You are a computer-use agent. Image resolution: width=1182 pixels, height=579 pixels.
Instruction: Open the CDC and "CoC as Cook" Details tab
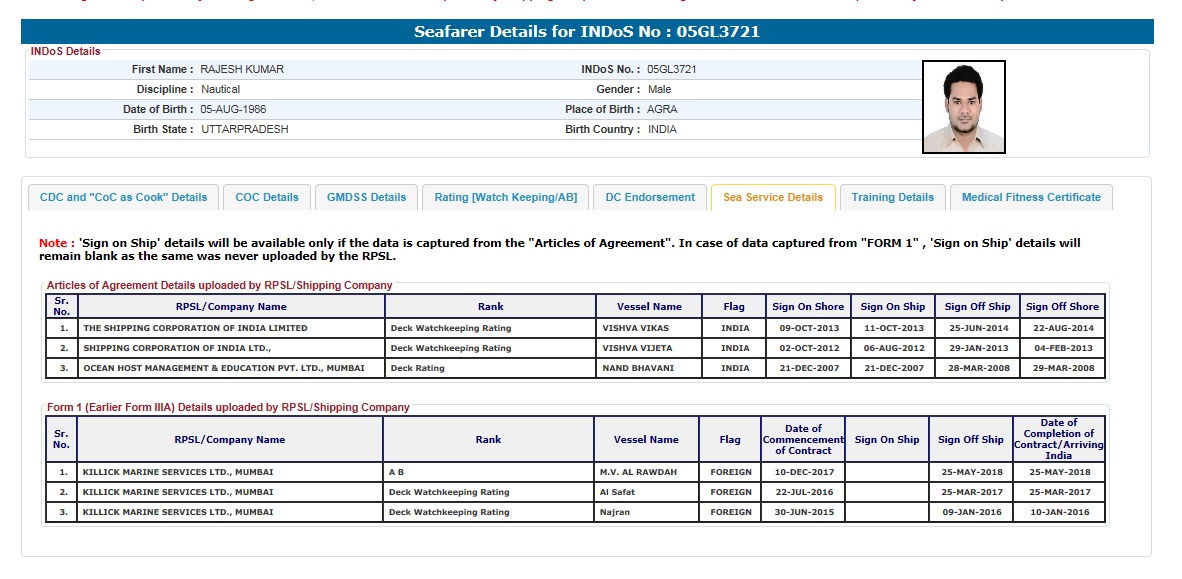pos(123,197)
